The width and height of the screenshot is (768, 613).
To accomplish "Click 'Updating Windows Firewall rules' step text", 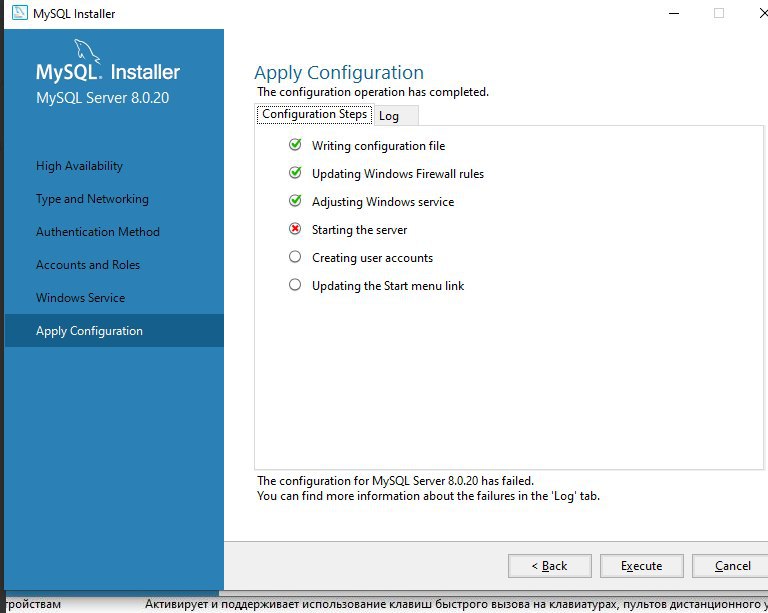I will click(398, 174).
